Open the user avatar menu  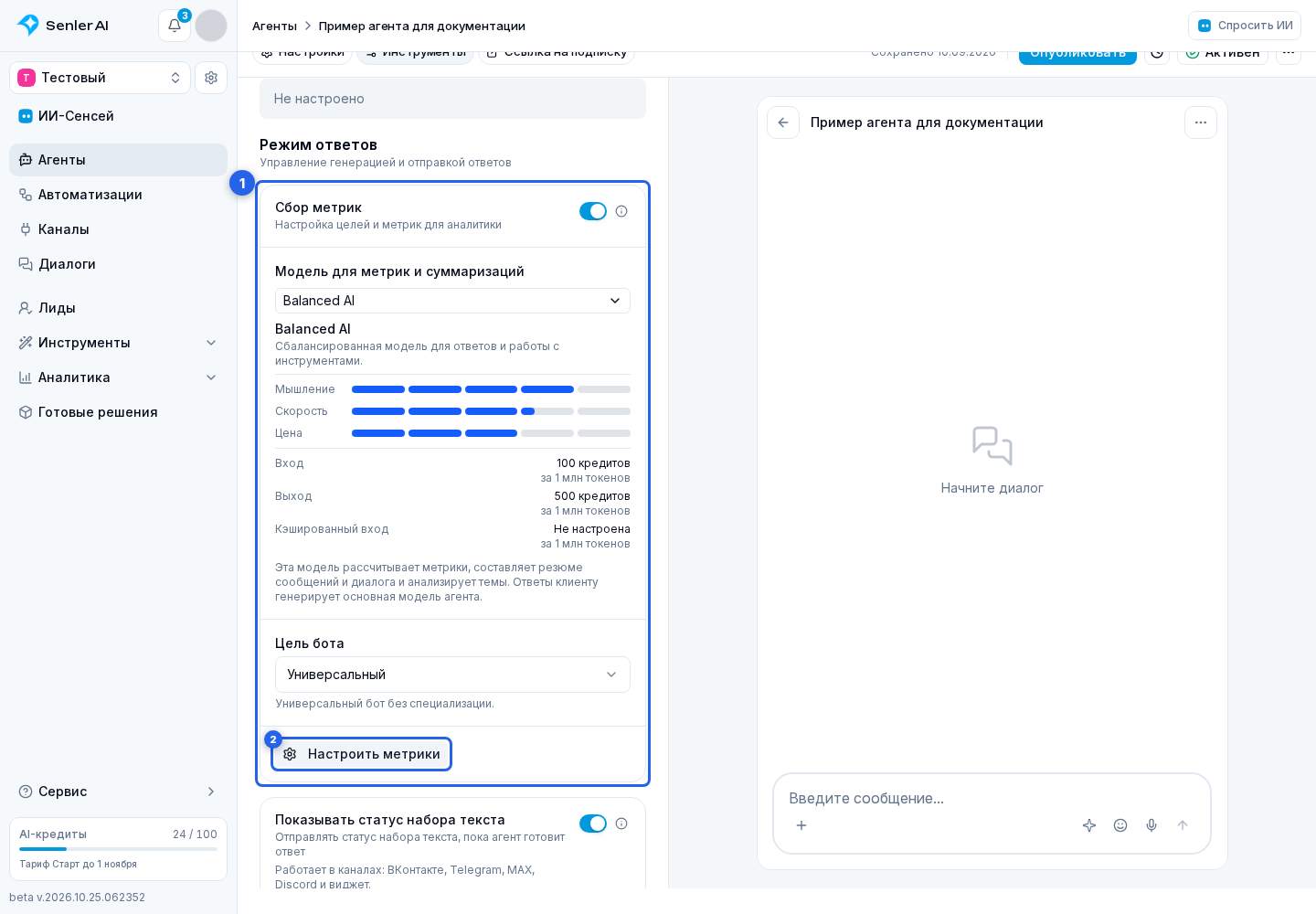211,26
